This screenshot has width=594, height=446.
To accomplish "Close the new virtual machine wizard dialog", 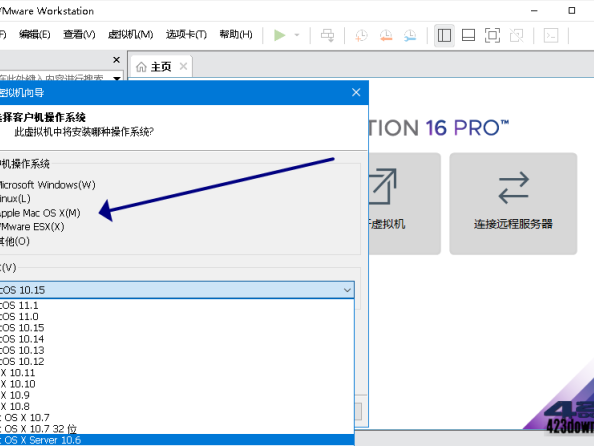I will 356,92.
